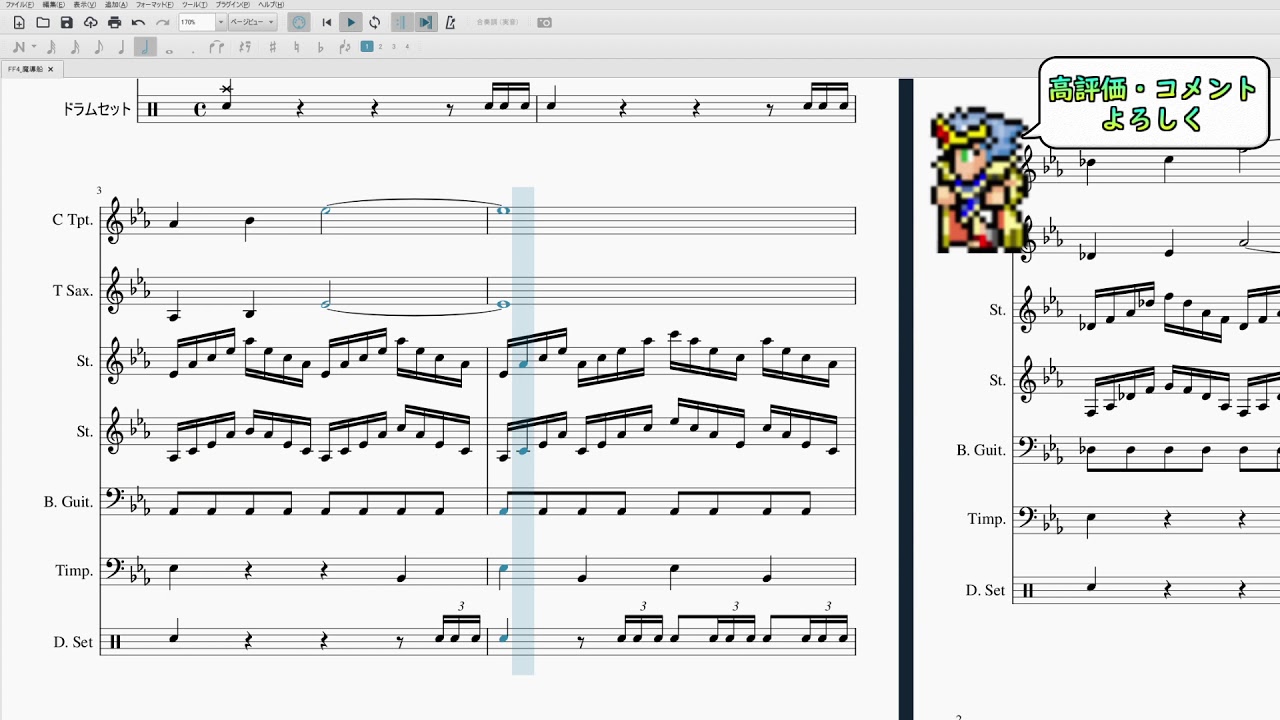Viewport: 1280px width, 720px height.
Task: Toggle play repeats button
Action: (401, 22)
